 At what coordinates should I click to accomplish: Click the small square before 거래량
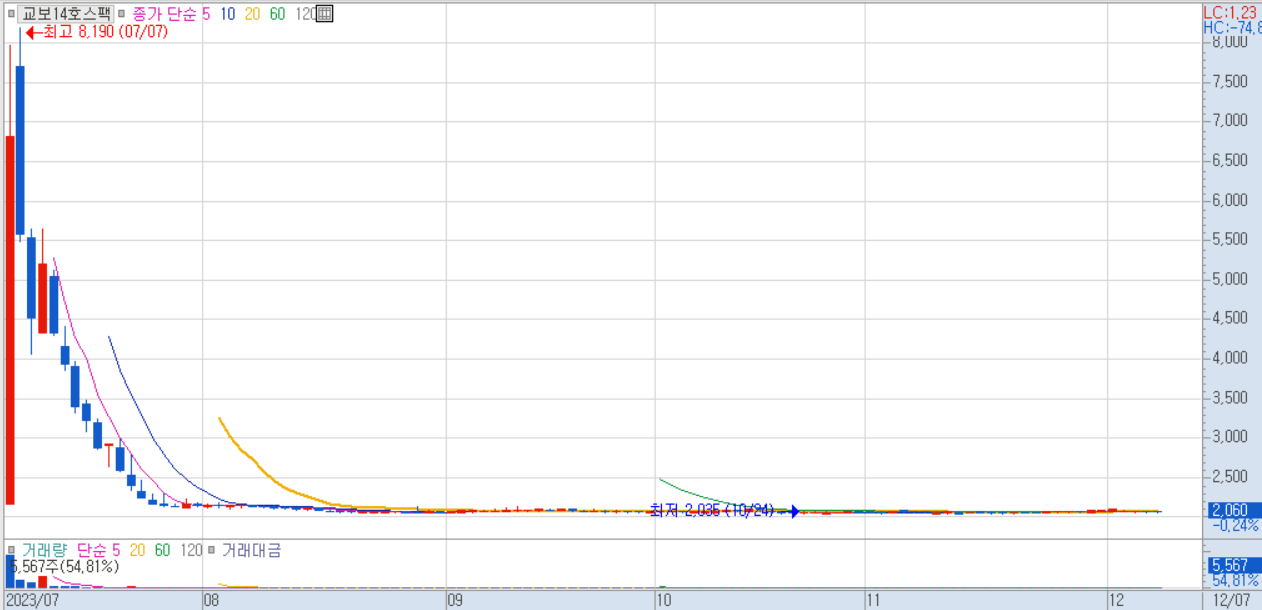click(x=10, y=550)
